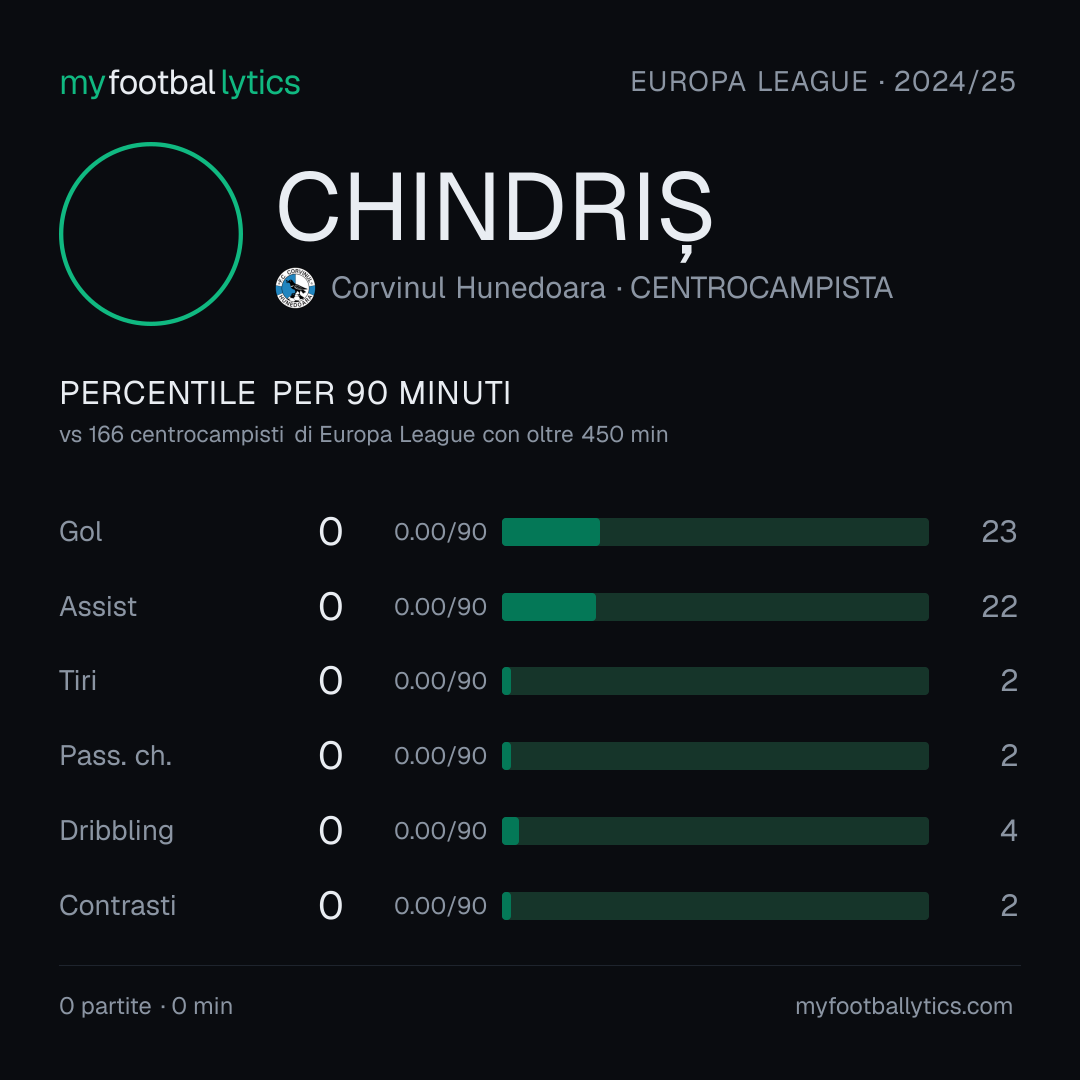Viewport: 1080px width, 1080px height.
Task: Select the CHINDRIȘ player name heading
Action: coord(494,210)
